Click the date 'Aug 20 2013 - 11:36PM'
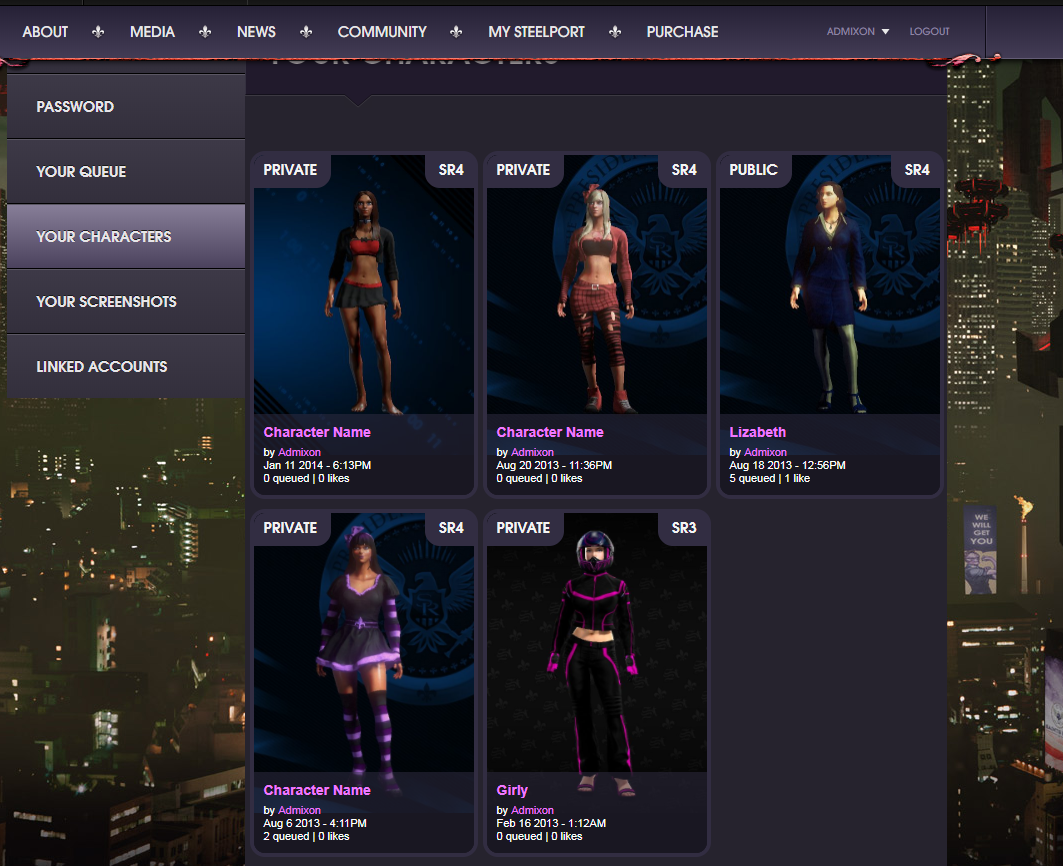This screenshot has height=866, width=1063. (554, 465)
